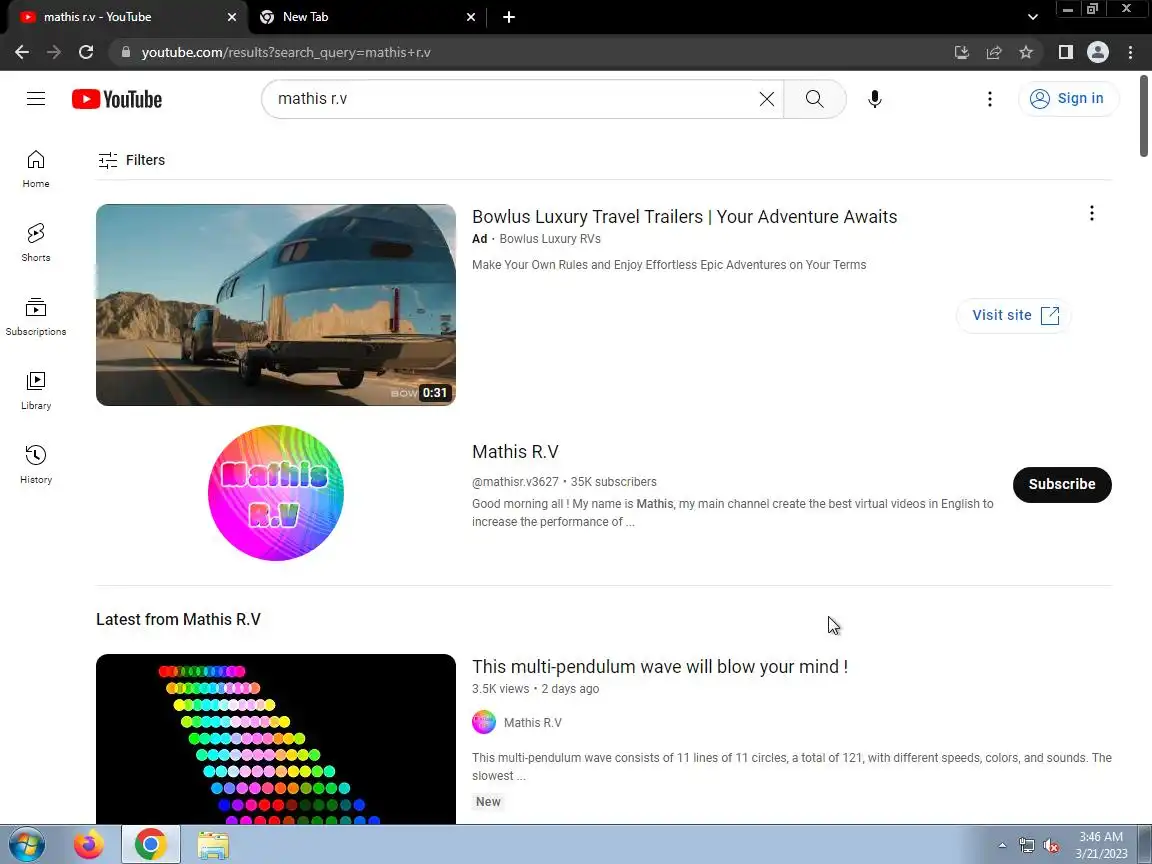Open Windows Start button
The image size is (1152, 864).
[27, 844]
